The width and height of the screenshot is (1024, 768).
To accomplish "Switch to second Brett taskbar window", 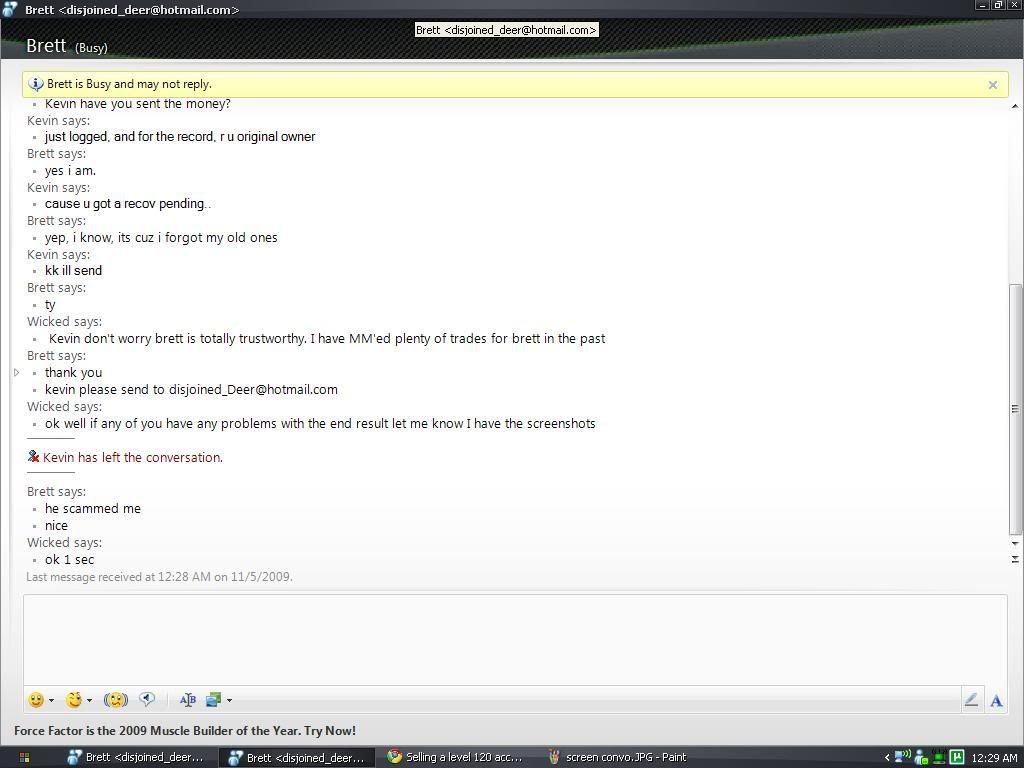I will coord(296,758).
